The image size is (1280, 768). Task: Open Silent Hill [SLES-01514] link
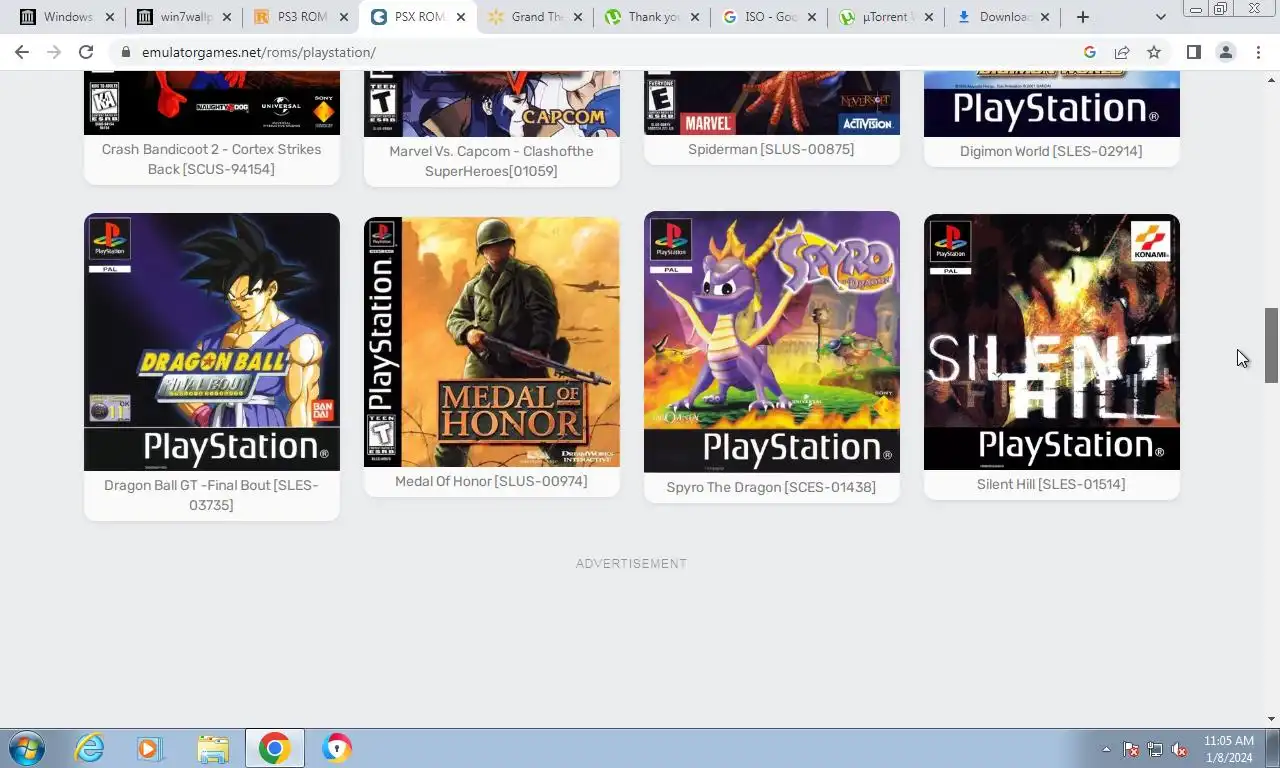[1051, 484]
